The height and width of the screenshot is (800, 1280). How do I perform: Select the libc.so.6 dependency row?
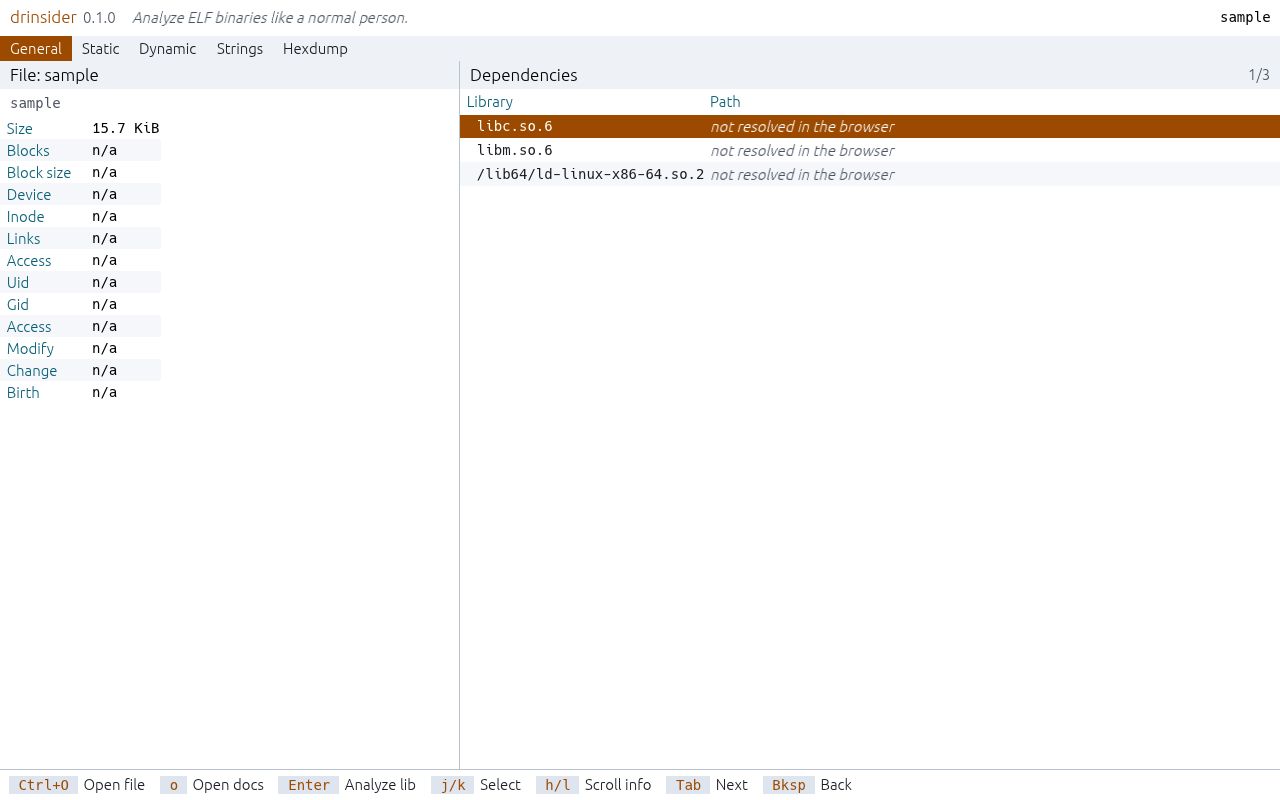[x=870, y=127]
